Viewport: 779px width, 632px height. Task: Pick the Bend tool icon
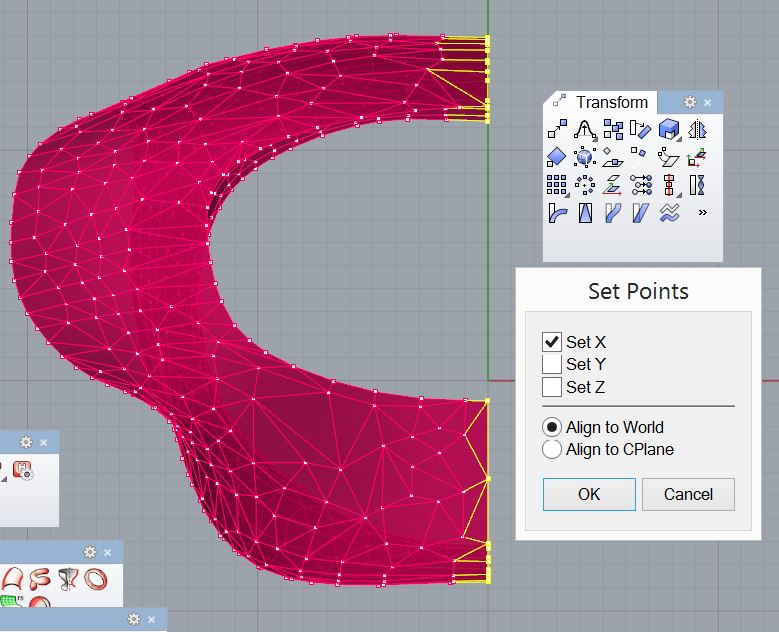[x=557, y=212]
